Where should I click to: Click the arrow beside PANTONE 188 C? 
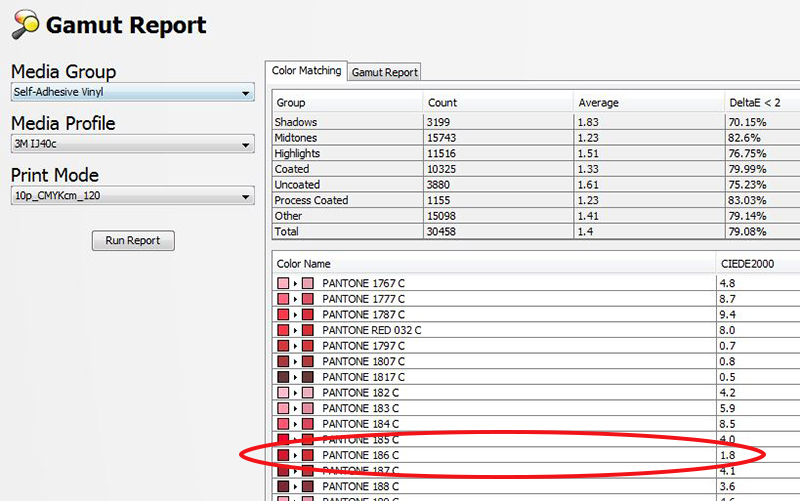(x=295, y=487)
